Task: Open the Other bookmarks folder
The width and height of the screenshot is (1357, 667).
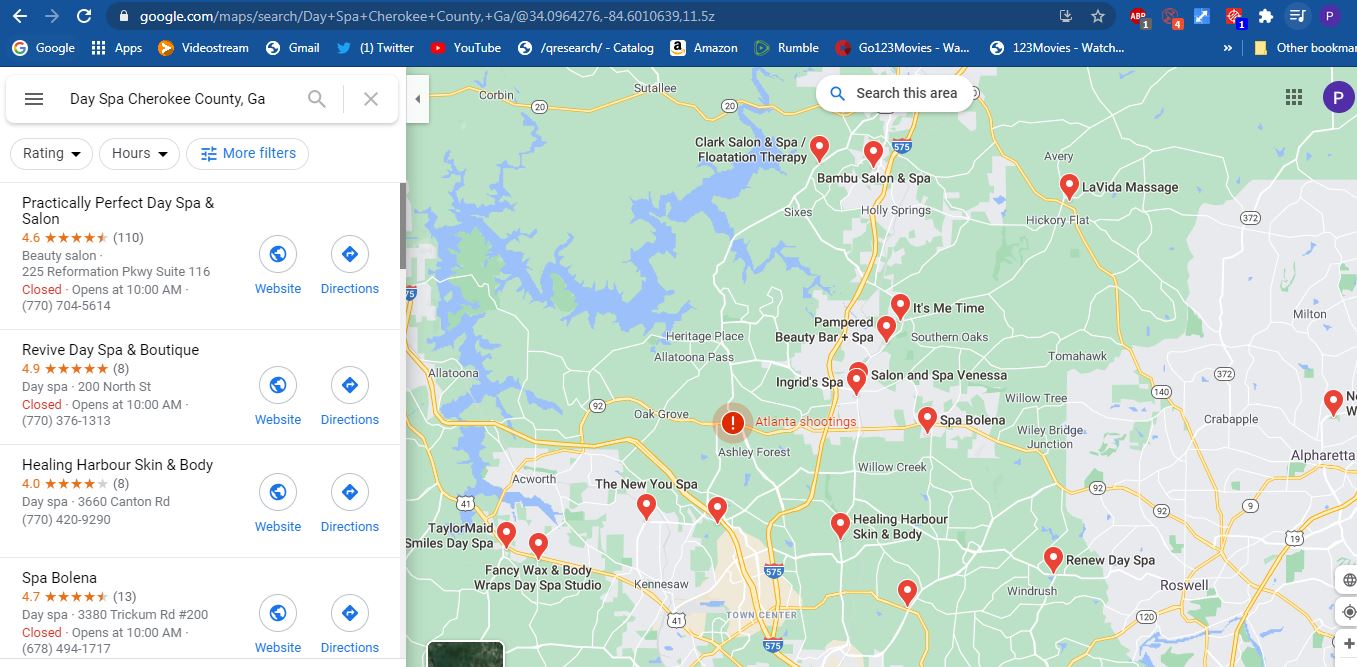Action: (1304, 47)
